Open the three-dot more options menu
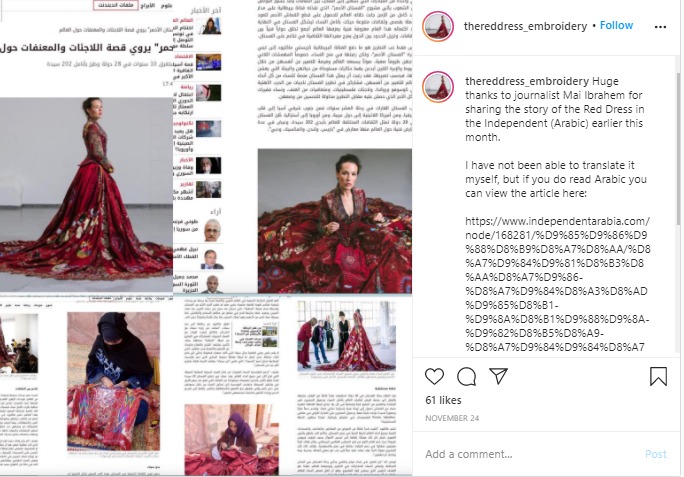The height and width of the screenshot is (477, 684). click(660, 27)
